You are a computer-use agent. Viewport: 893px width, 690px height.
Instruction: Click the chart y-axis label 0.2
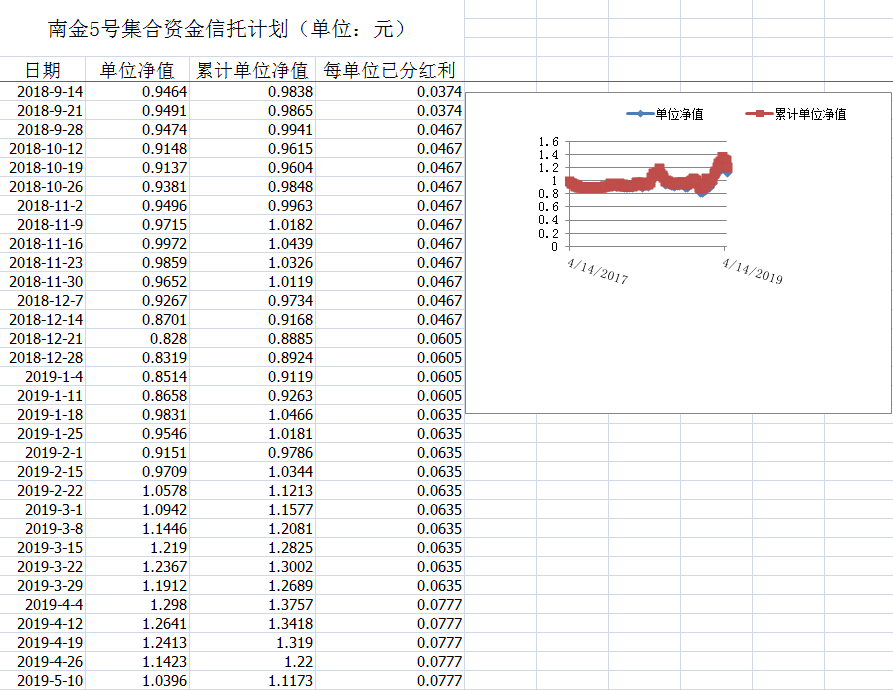point(548,233)
